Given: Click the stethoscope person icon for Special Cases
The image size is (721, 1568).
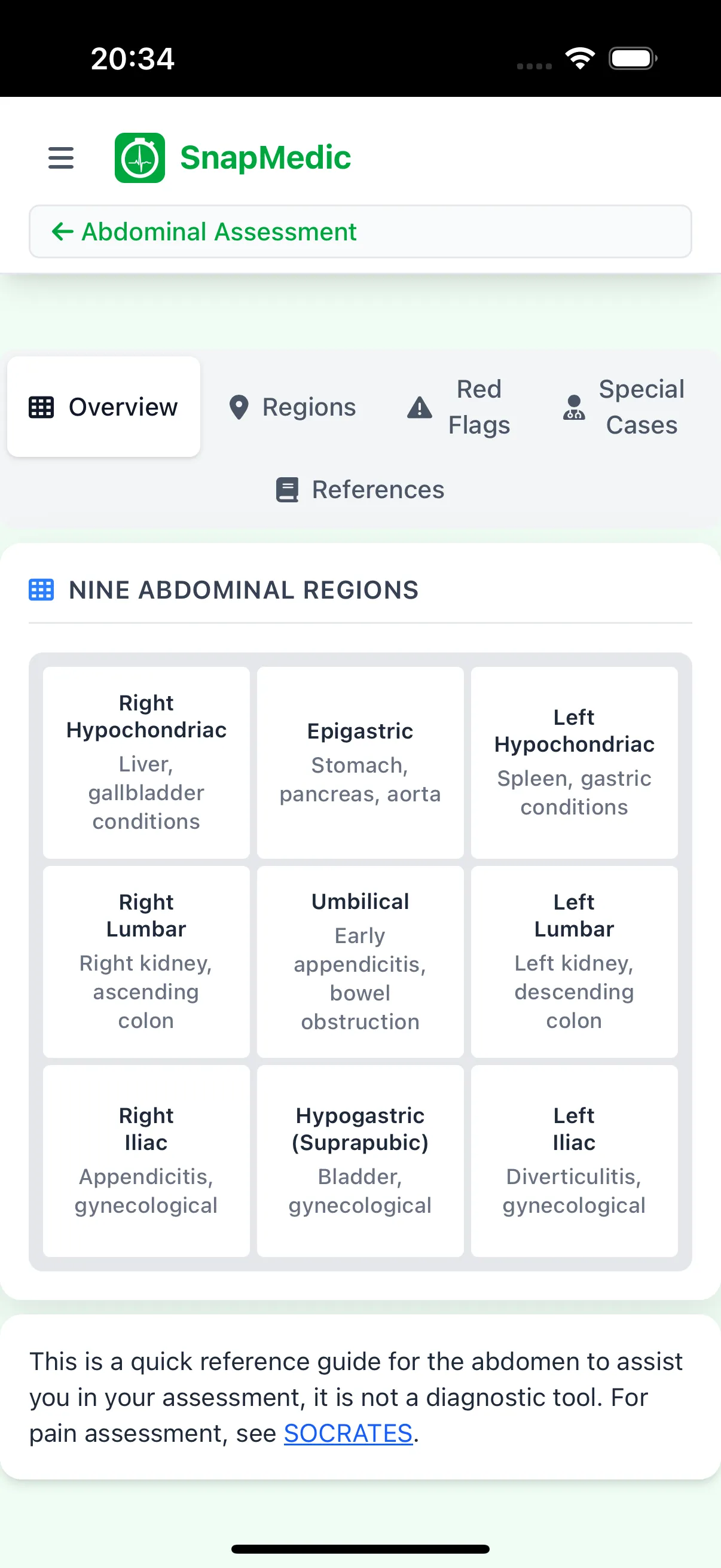Looking at the screenshot, I should pos(573,407).
